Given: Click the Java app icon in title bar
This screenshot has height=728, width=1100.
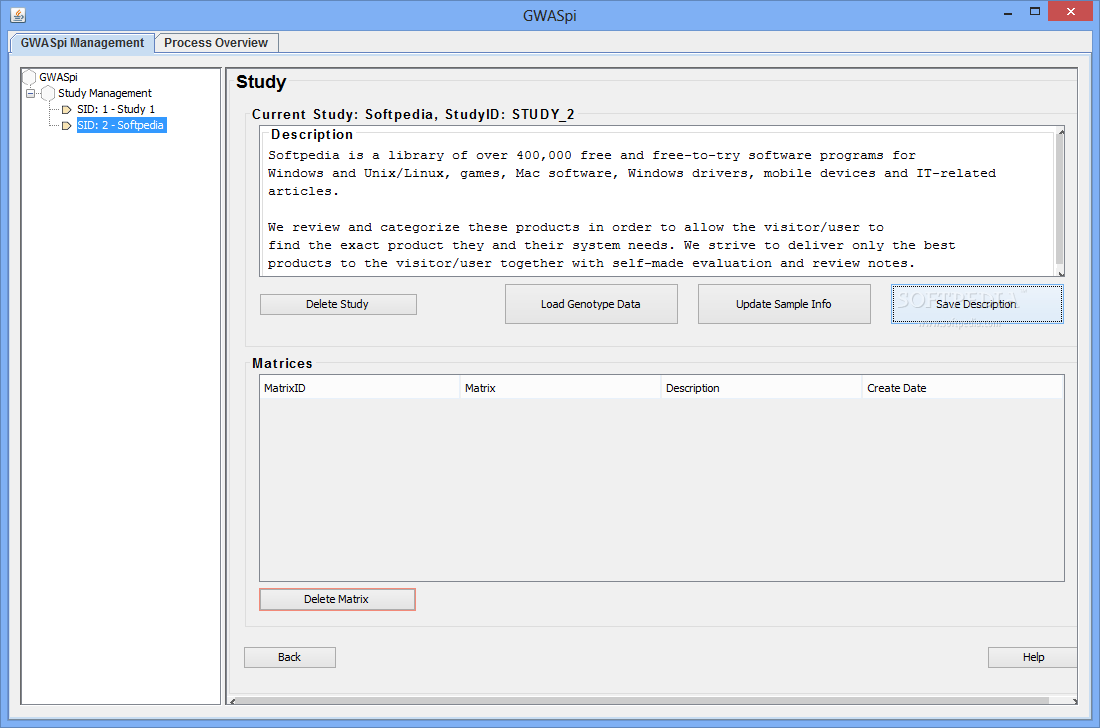Looking at the screenshot, I should (x=18, y=14).
